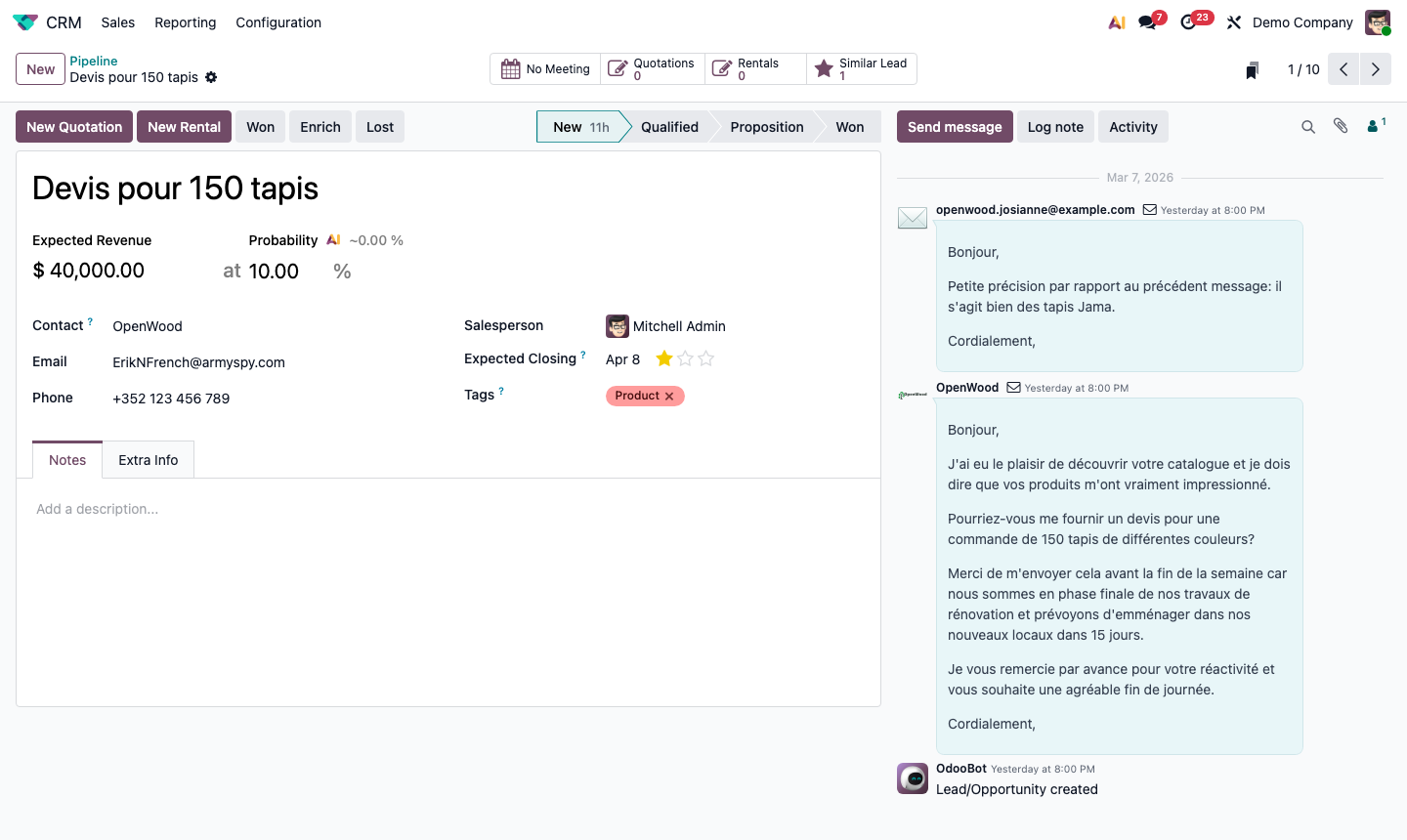
Task: Manage followers via the person icon
Action: (1372, 126)
